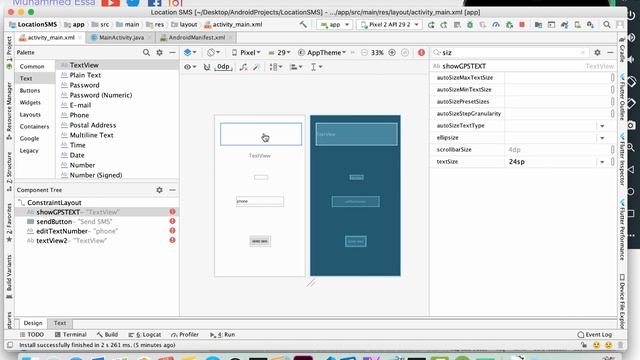Open the Build tool window
Viewport: 640px width, 360px height.
(107, 335)
